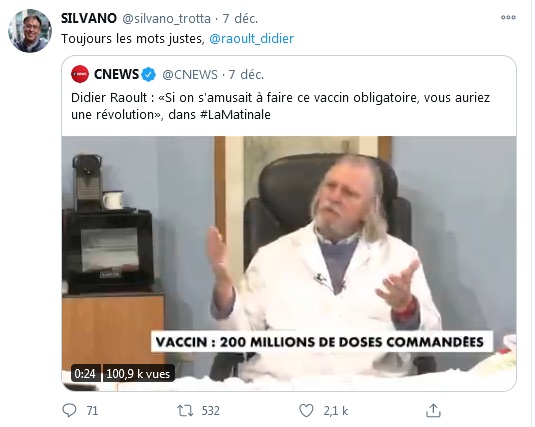Click the 532 retweet count
535x427 pixels.
coord(211,411)
